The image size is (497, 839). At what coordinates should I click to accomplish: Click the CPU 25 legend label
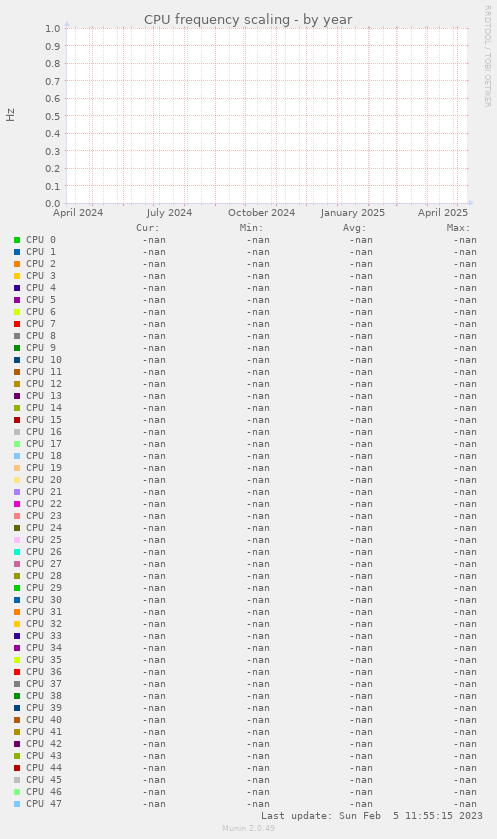click(44, 540)
